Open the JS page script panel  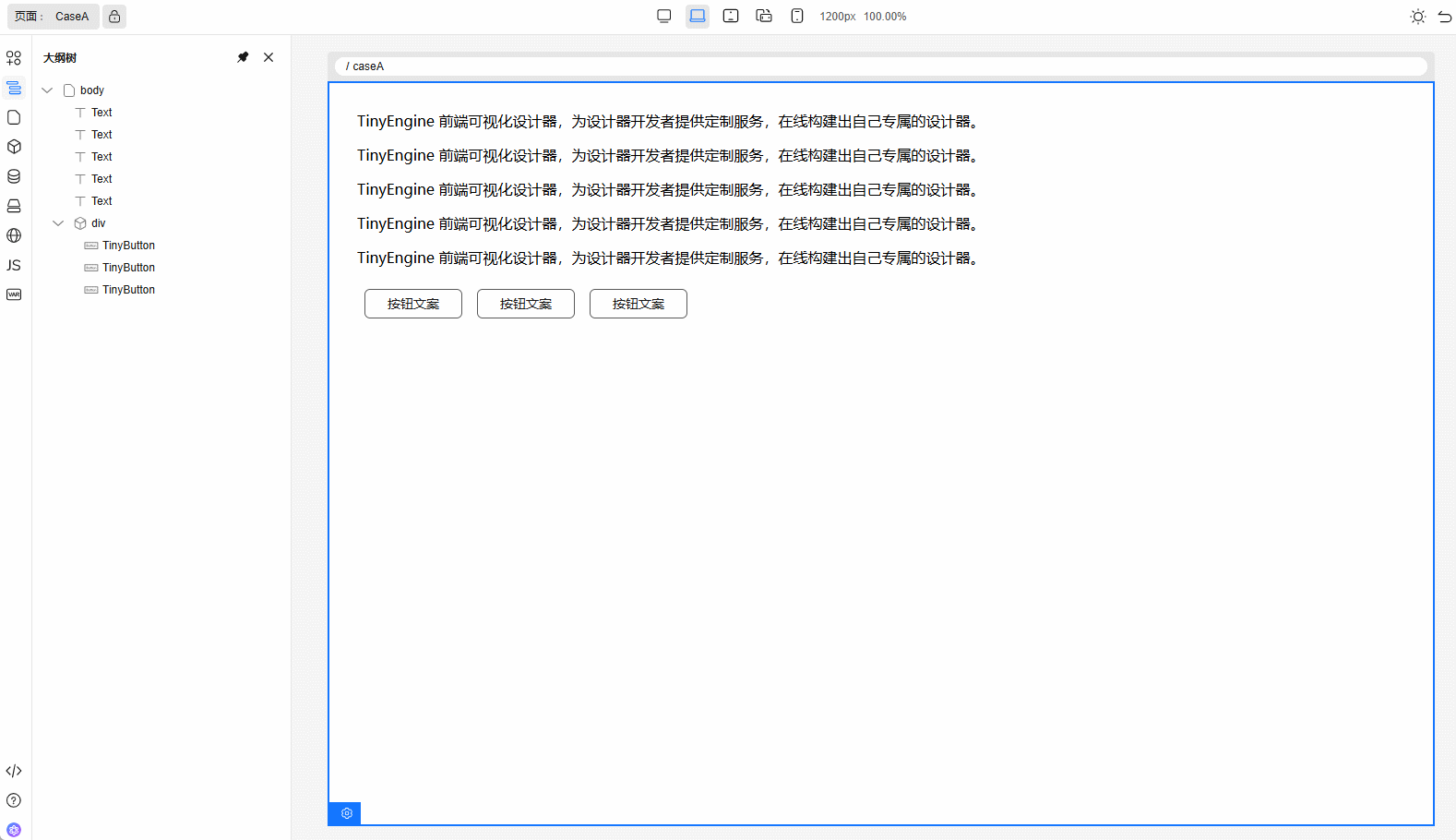(x=14, y=265)
